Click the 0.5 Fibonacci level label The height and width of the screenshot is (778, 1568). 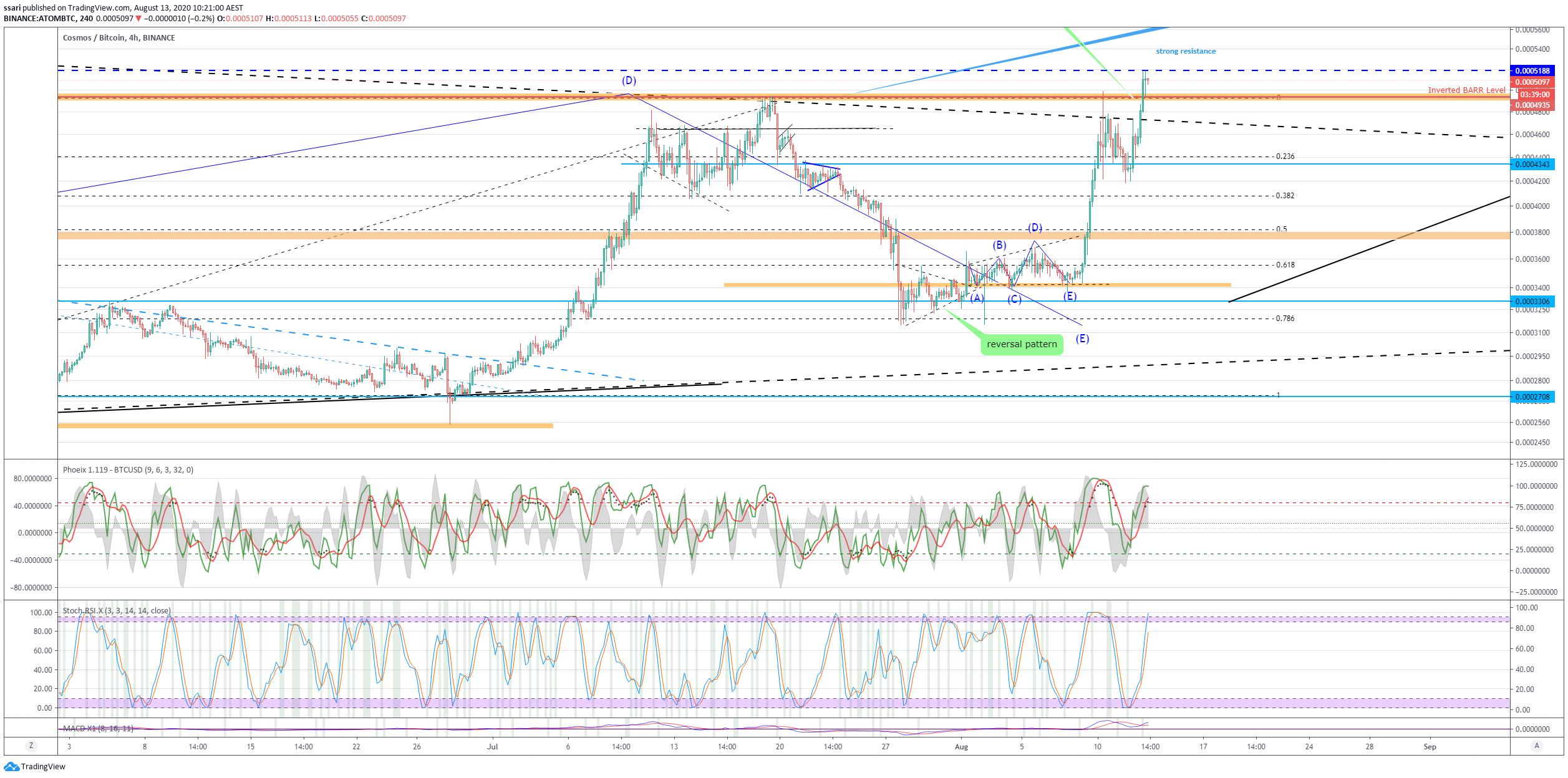click(1281, 229)
